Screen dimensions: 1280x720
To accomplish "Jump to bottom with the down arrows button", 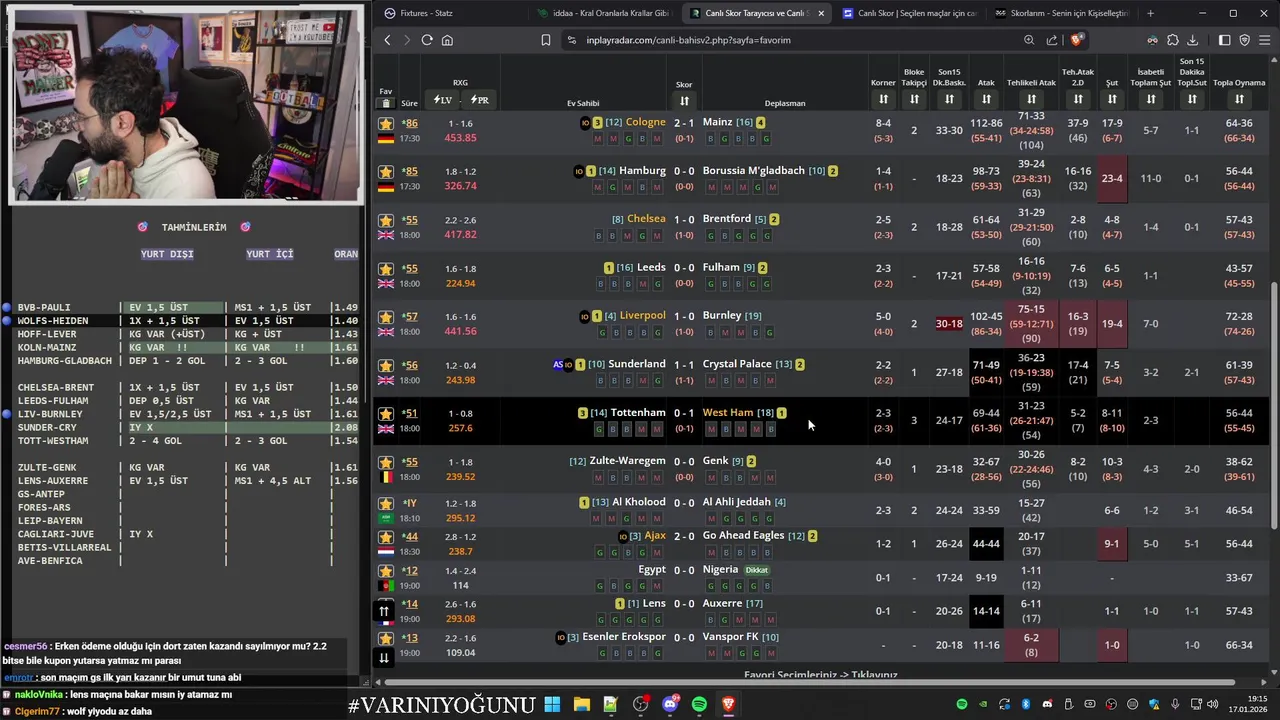I will 384,657.
